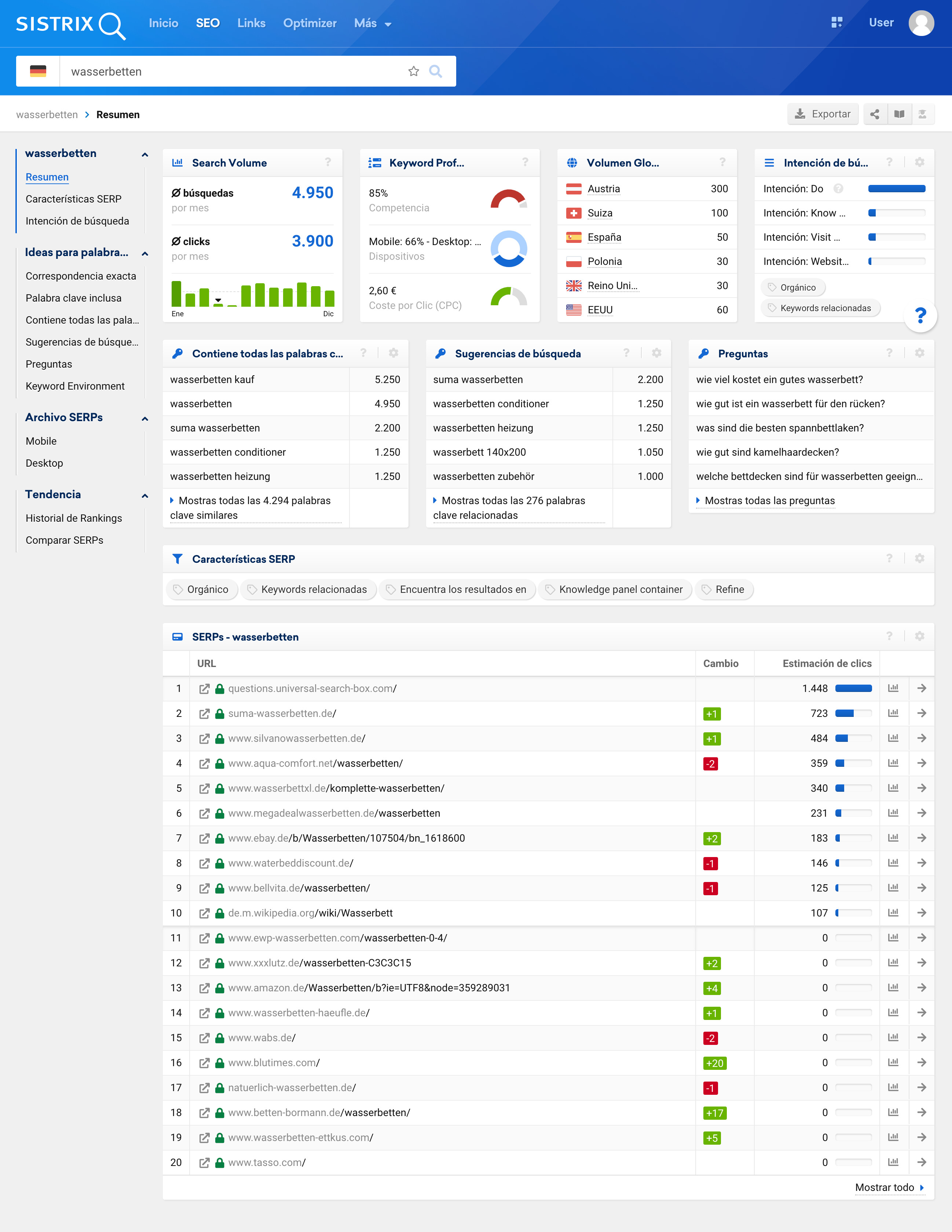Image resolution: width=952 pixels, height=1232 pixels.
Task: Open the book handbook icon in toolbar
Action: click(x=899, y=114)
